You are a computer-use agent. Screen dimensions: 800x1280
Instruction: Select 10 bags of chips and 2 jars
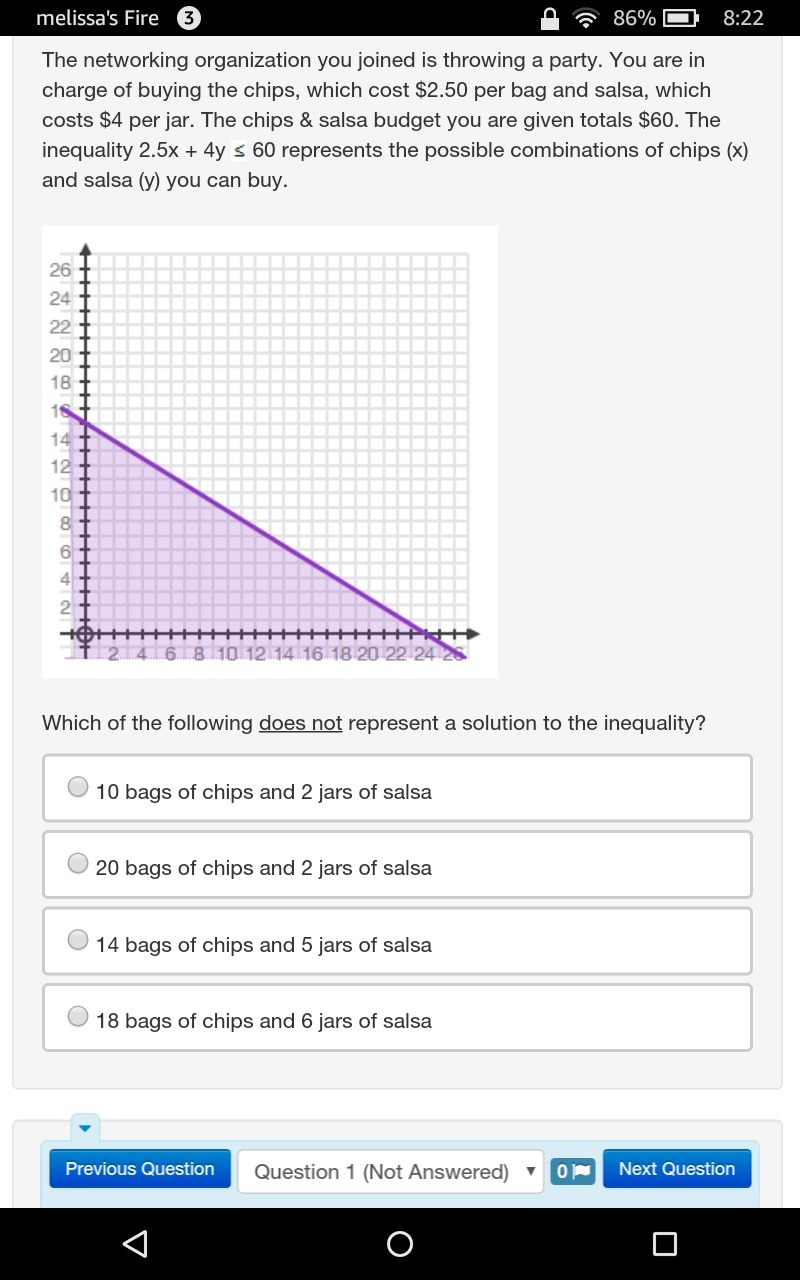[x=78, y=788]
